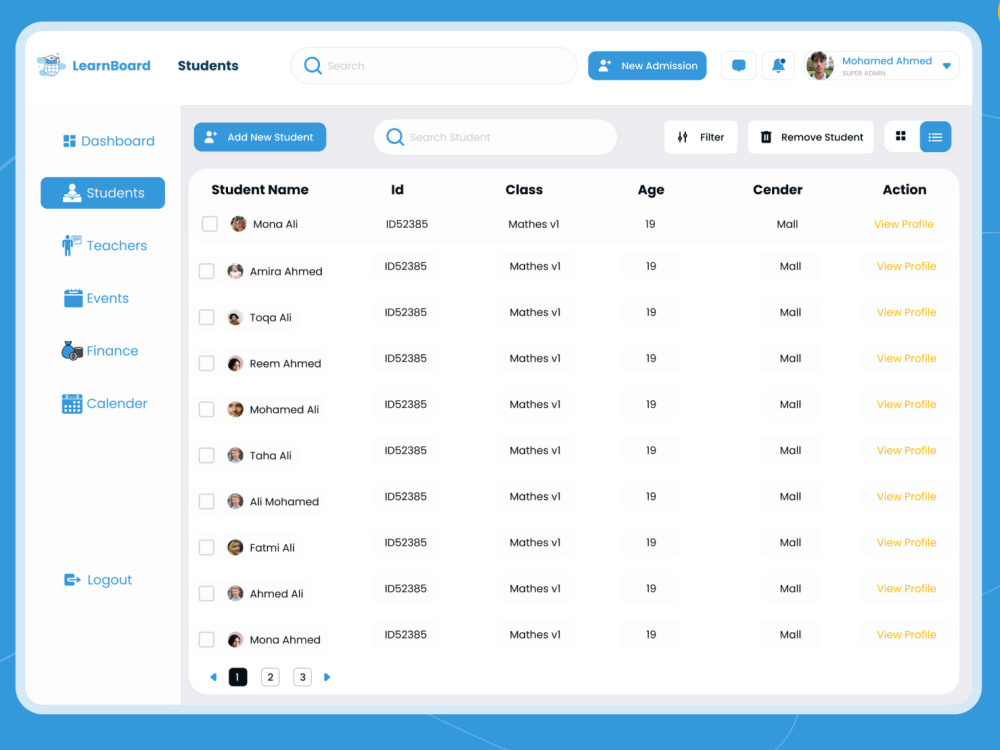The height and width of the screenshot is (750, 1000).
Task: Click the Class column header
Action: (524, 189)
